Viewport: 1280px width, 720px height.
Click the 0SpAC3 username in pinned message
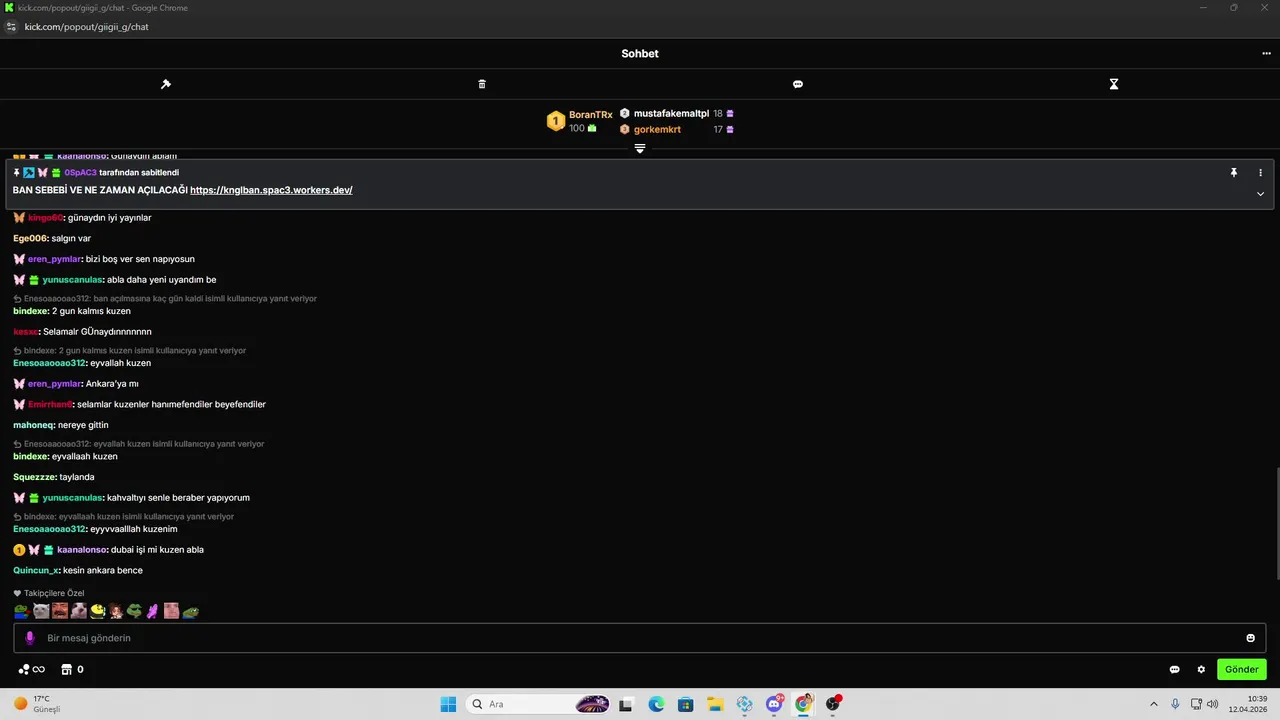[80, 173]
